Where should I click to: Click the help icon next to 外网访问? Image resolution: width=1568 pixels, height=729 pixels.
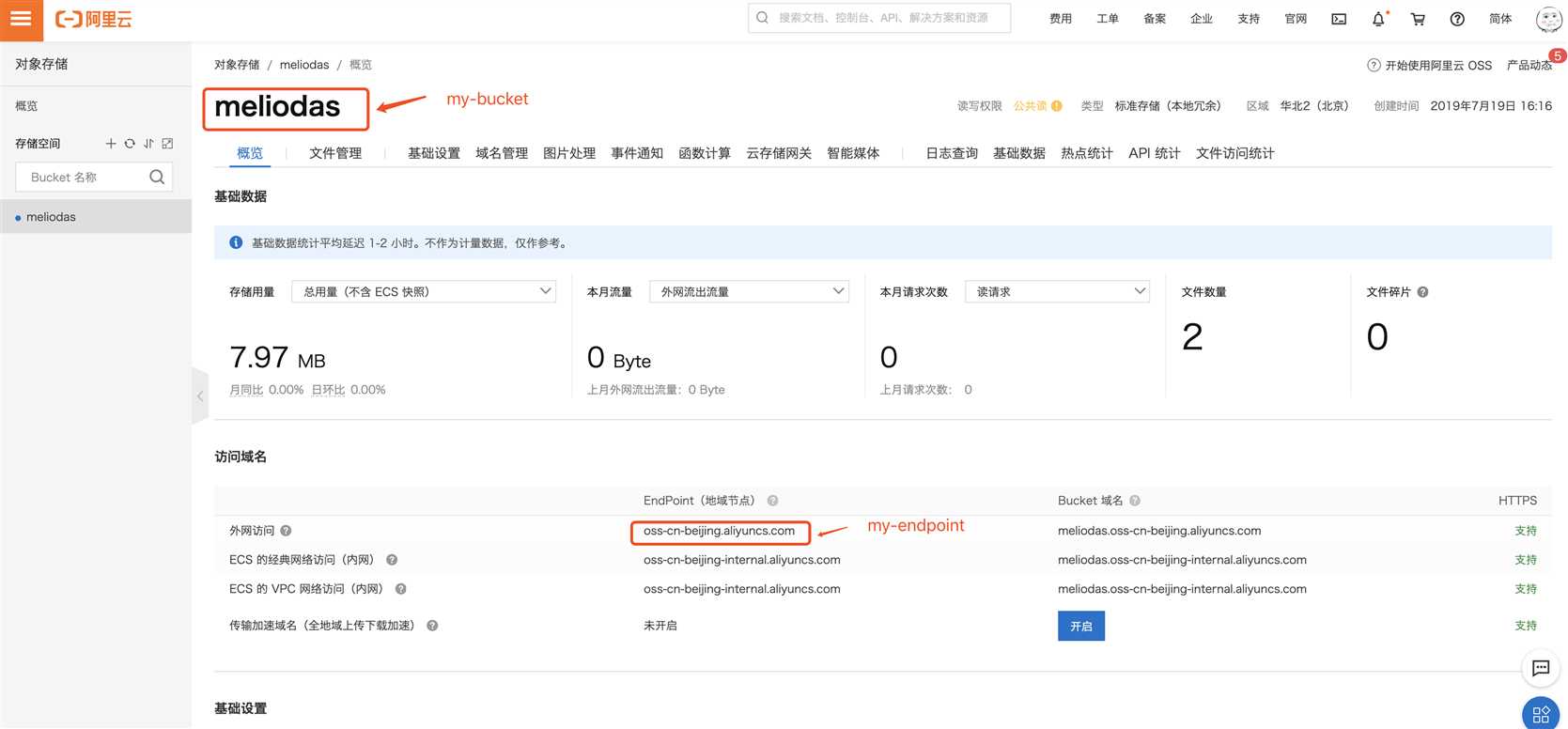286,531
